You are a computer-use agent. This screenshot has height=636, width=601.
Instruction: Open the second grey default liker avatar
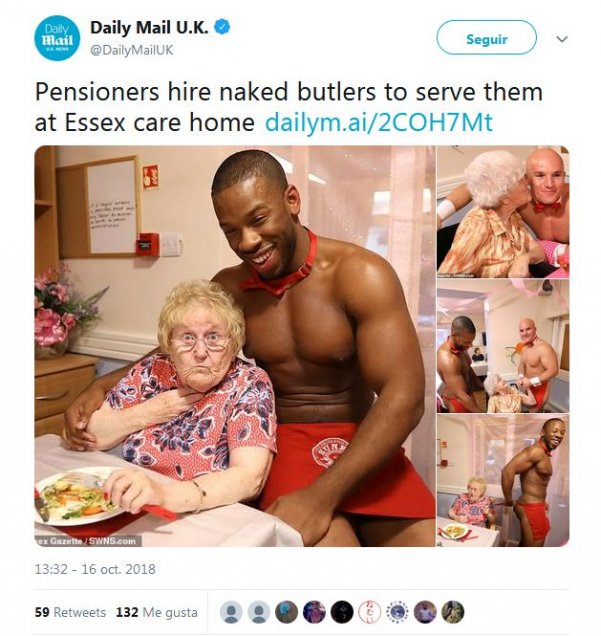point(259,612)
